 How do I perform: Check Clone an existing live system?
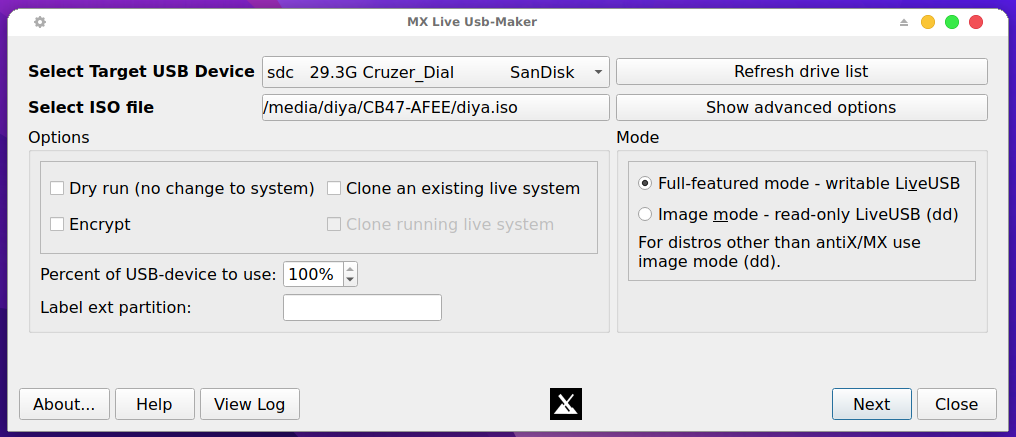pyautogui.click(x=334, y=189)
